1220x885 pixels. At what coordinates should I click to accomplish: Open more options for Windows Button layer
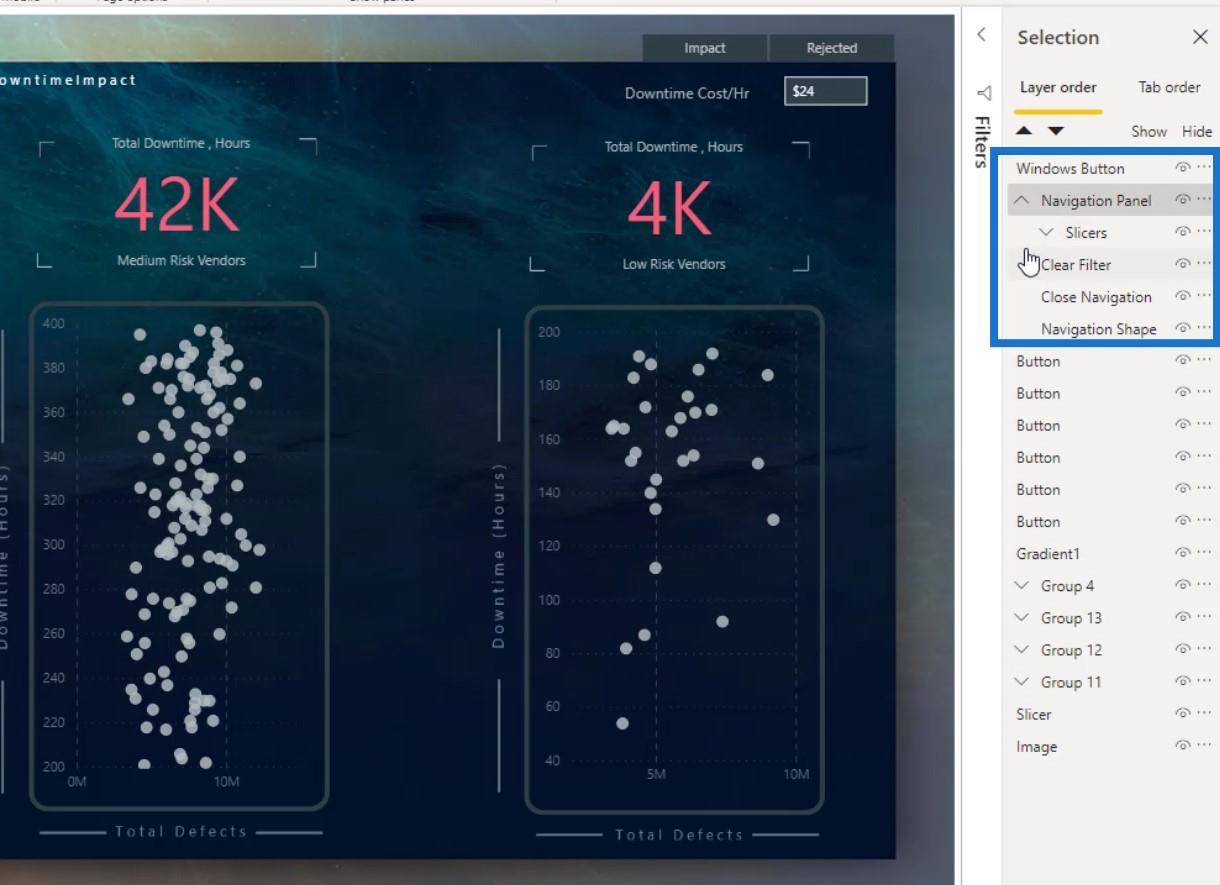pyautogui.click(x=1204, y=168)
